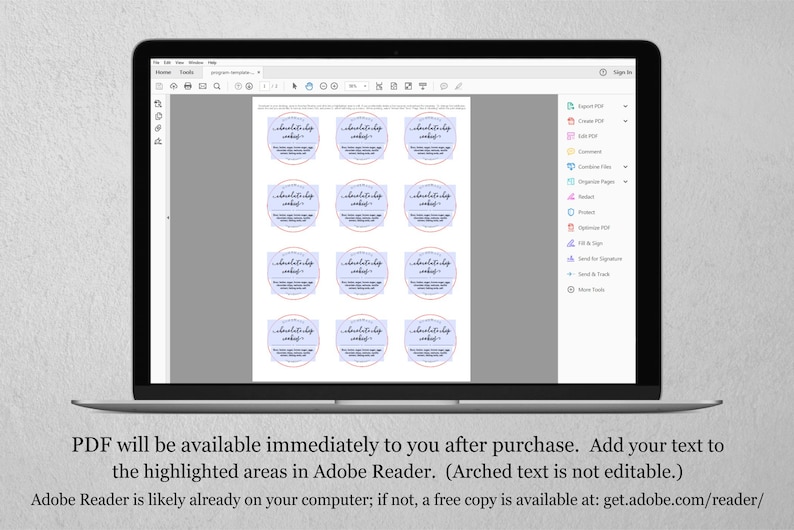
Task: Open the search magnifier tool
Action: click(217, 86)
